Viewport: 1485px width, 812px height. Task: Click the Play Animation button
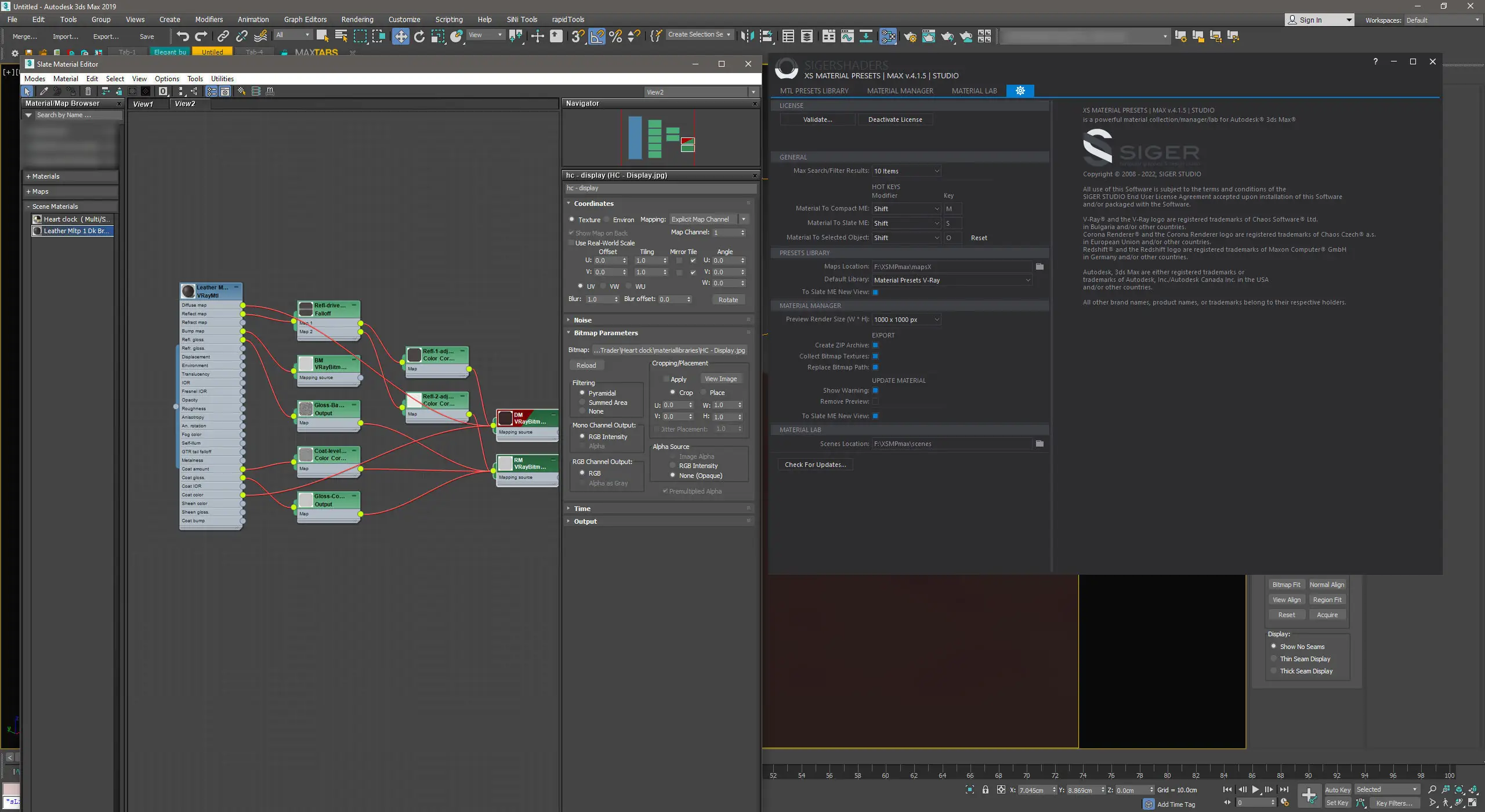[x=1255, y=789]
